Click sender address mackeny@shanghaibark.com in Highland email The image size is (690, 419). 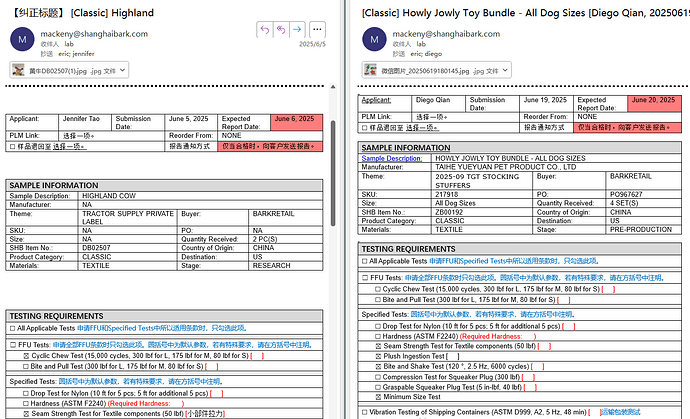tap(94, 34)
